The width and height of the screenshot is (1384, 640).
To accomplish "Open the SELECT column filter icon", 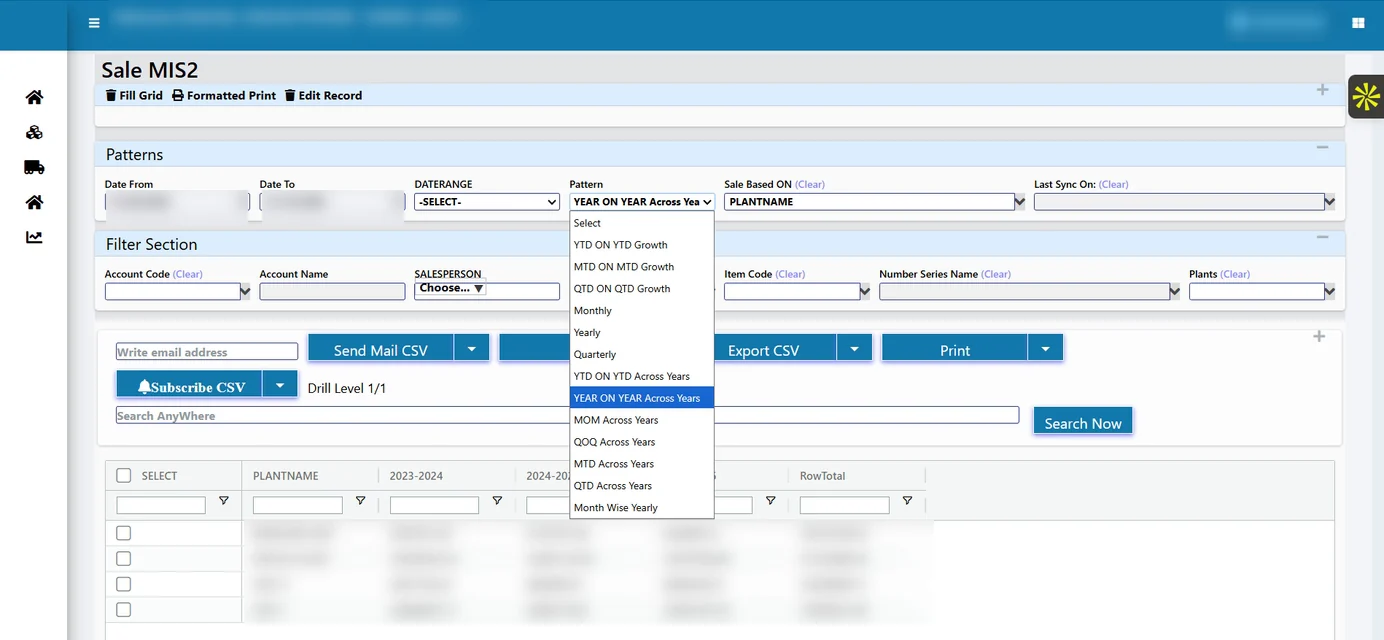I will [x=223, y=501].
